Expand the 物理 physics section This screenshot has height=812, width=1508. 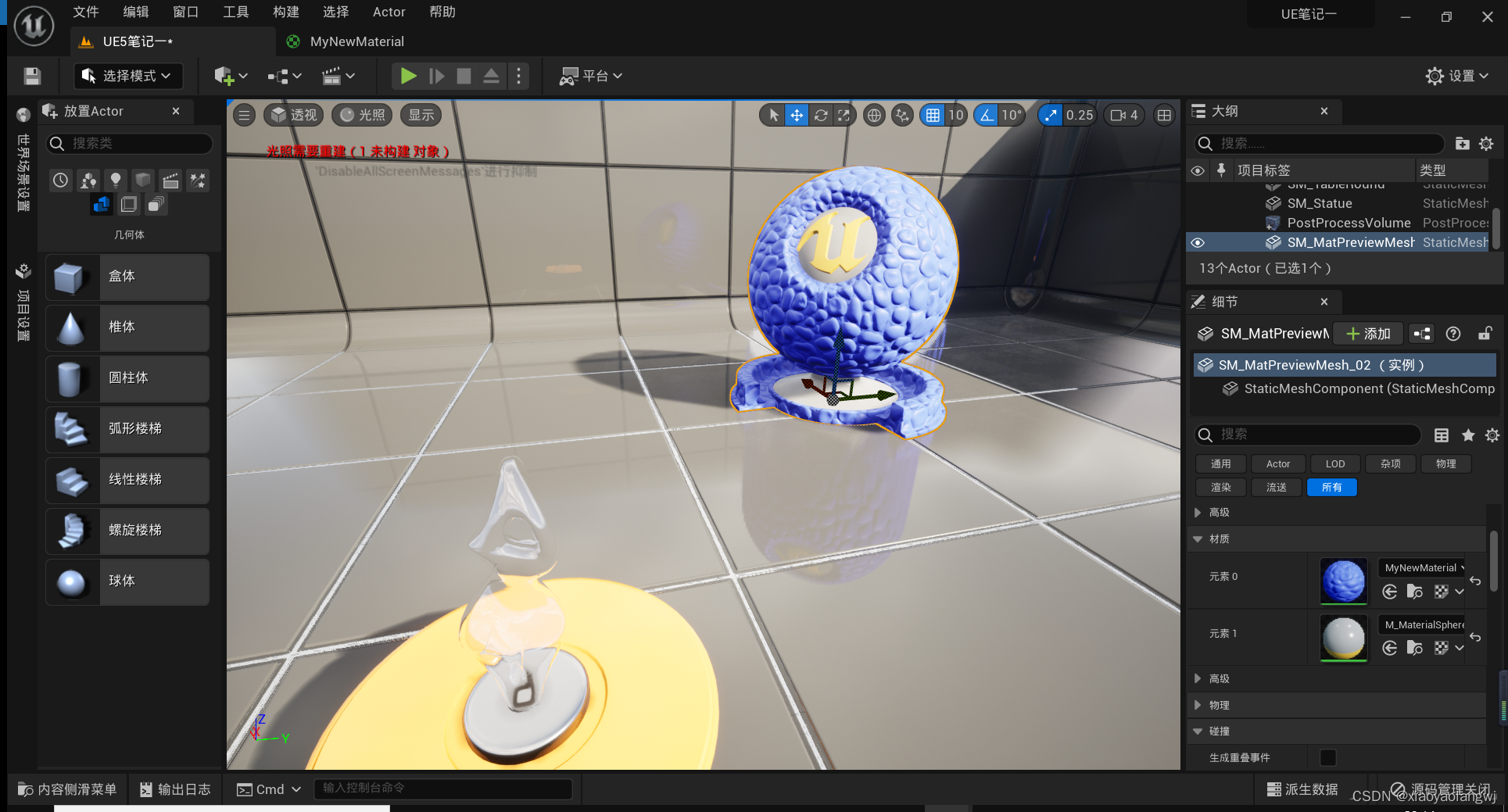tap(1198, 706)
